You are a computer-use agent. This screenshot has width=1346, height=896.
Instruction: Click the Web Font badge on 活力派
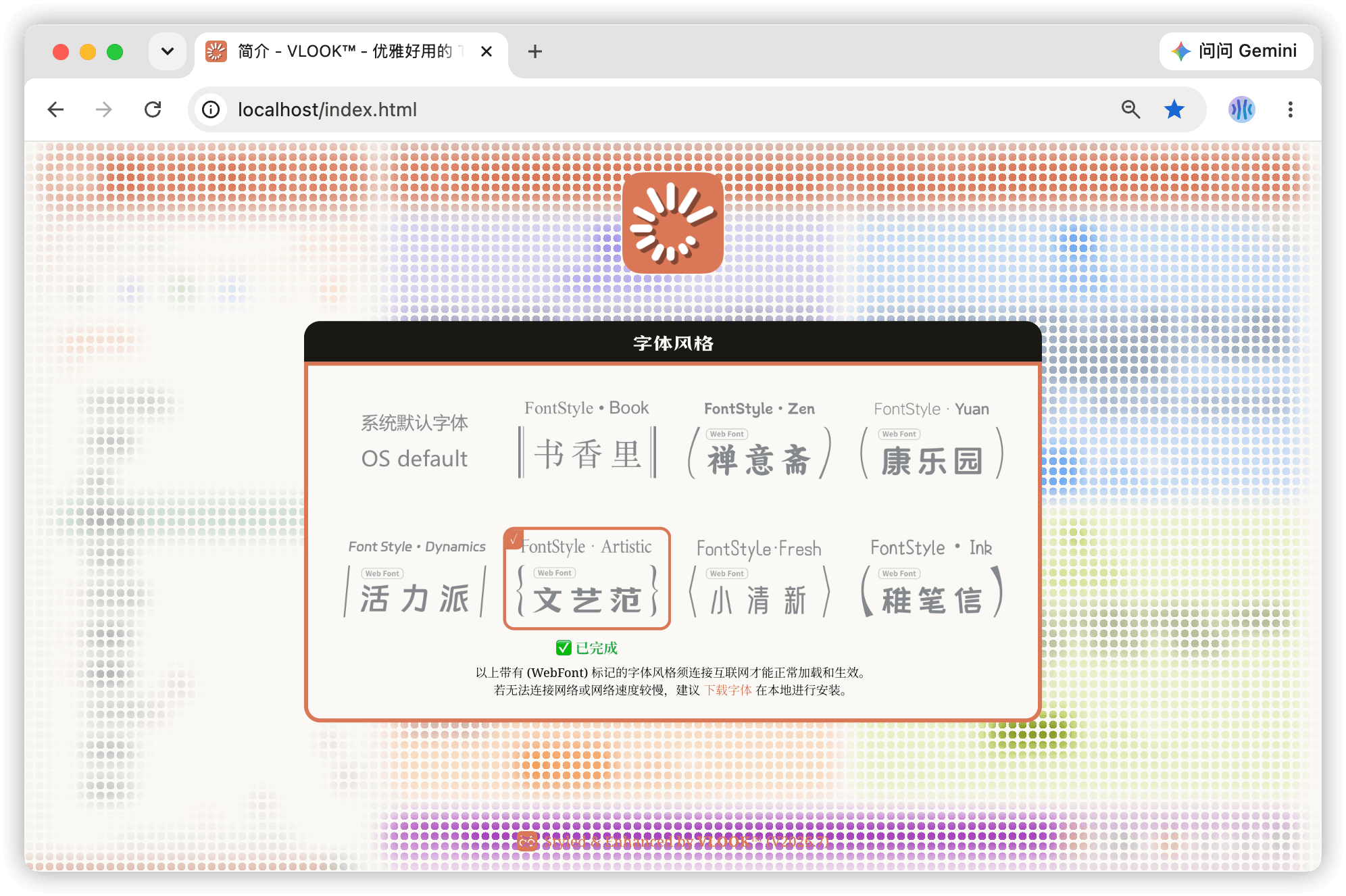(x=382, y=573)
